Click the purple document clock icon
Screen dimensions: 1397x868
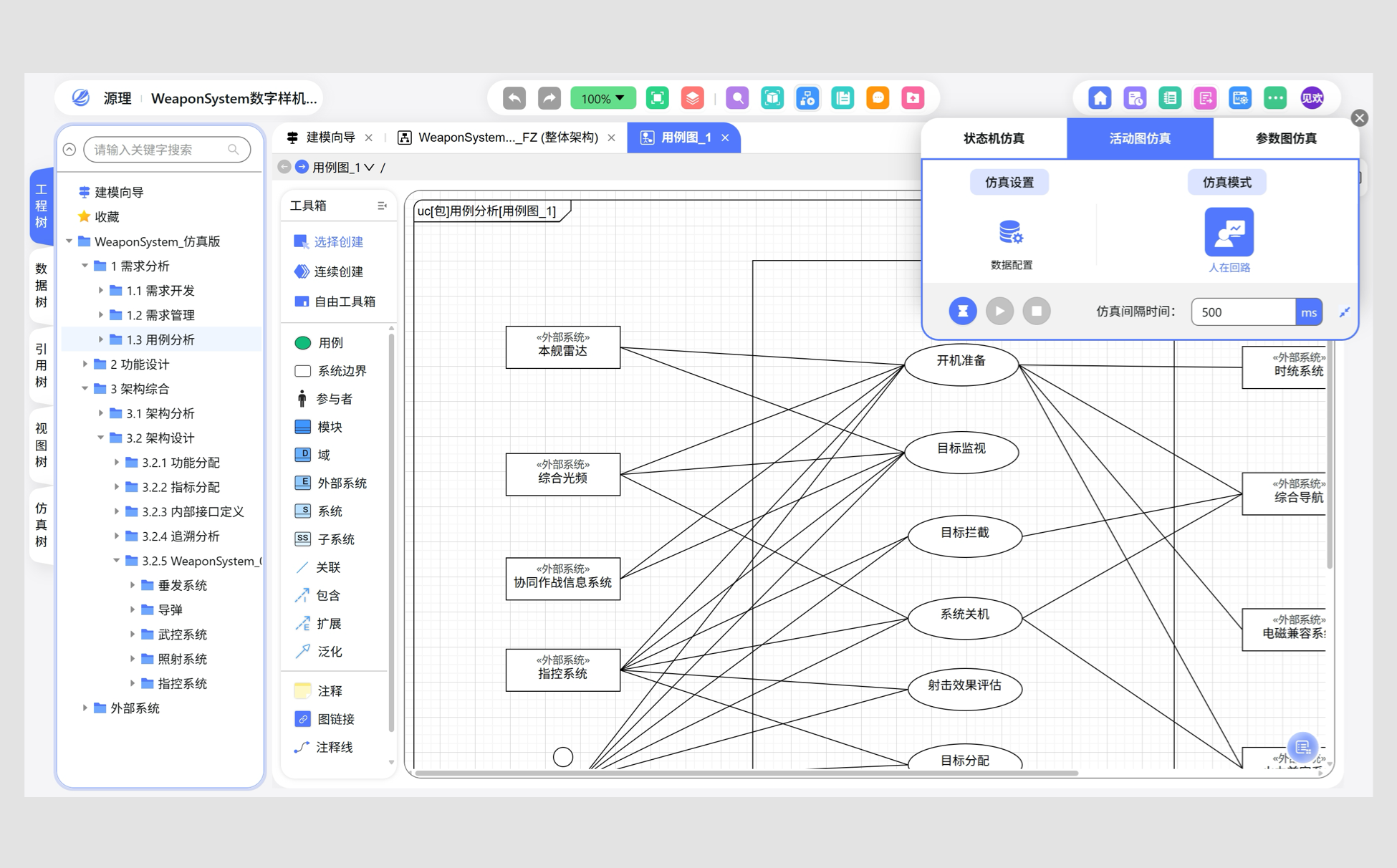pos(1135,98)
